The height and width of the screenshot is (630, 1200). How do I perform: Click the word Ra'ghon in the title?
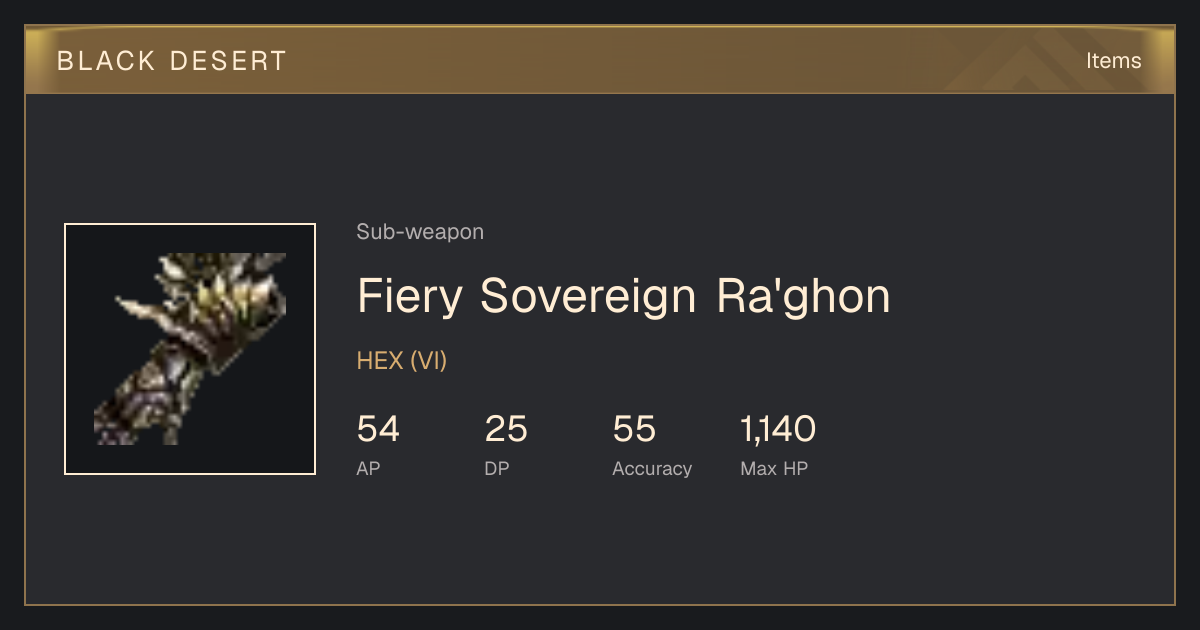tap(803, 296)
